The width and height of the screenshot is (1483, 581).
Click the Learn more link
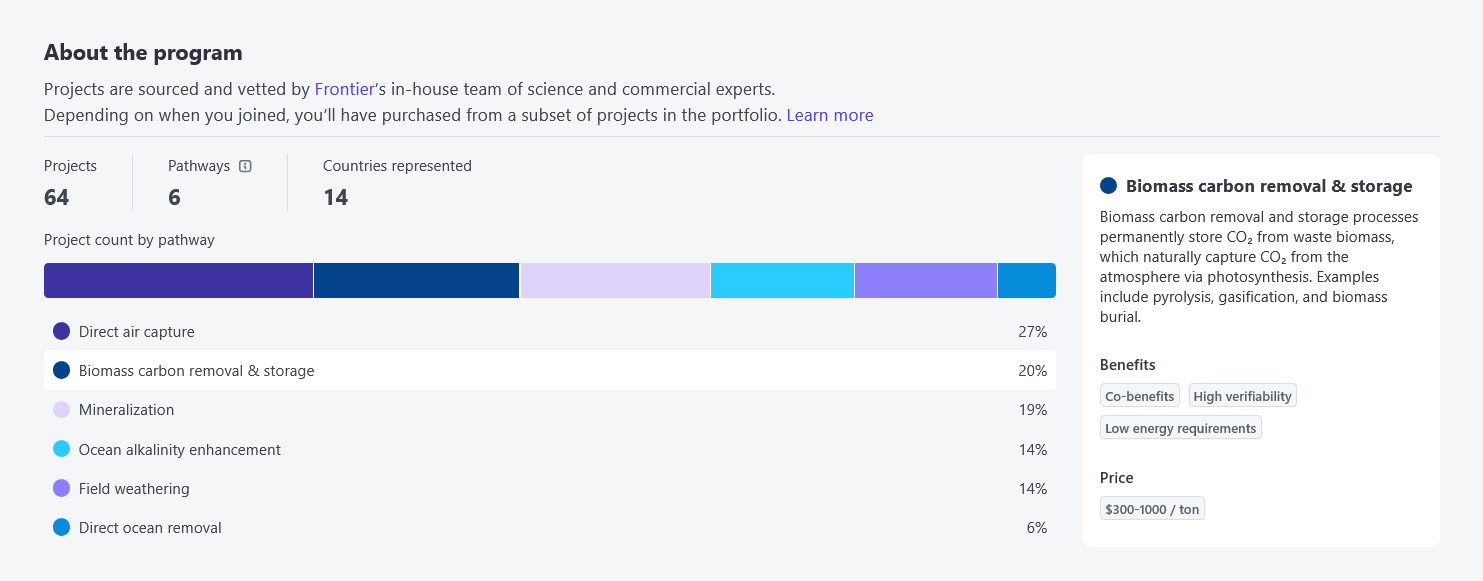pyautogui.click(x=830, y=115)
